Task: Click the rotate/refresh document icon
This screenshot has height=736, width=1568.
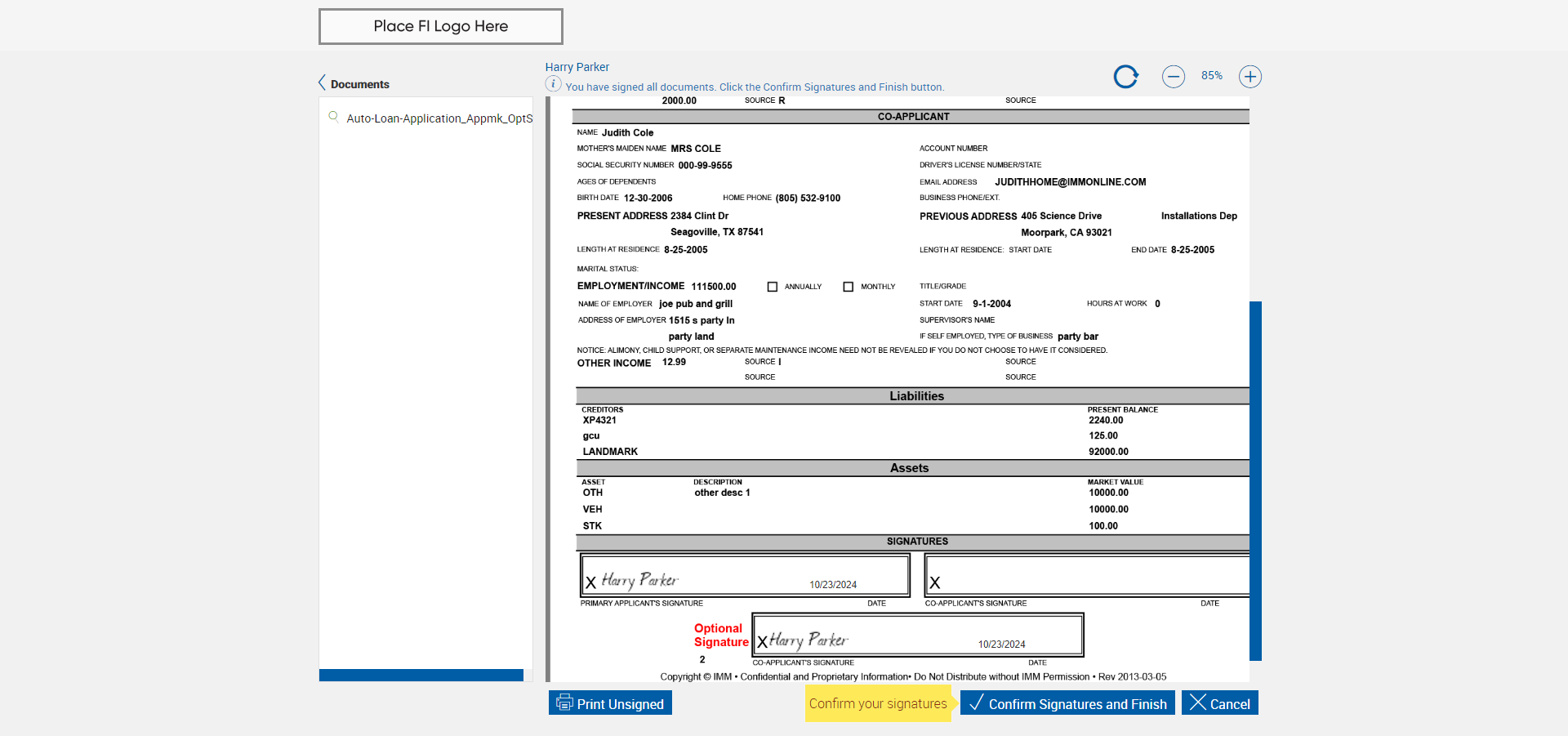Action: pyautogui.click(x=1125, y=77)
